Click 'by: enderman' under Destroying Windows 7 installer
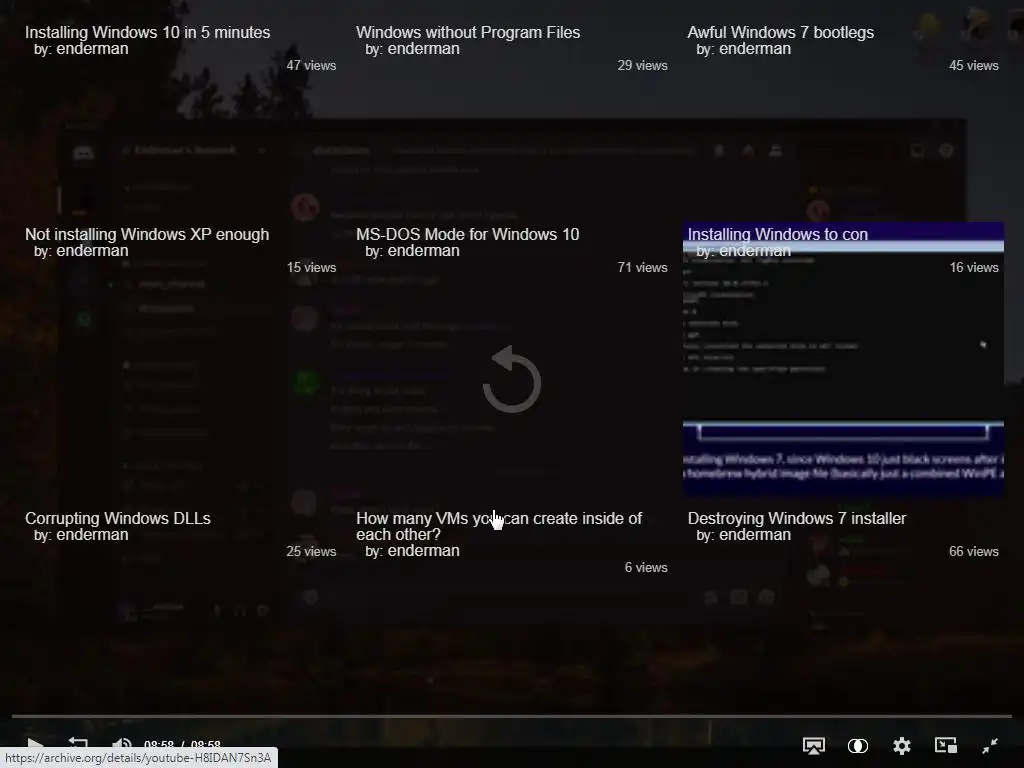Screen dimensions: 1024x768 (x=743, y=535)
